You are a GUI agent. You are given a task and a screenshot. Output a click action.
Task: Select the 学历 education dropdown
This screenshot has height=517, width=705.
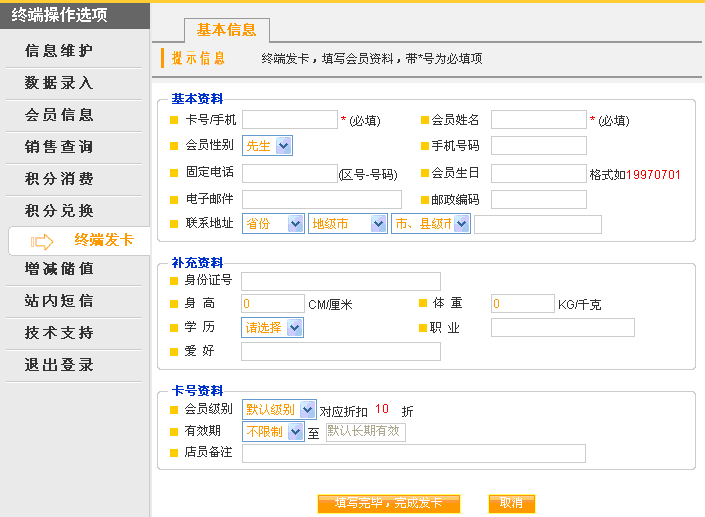click(272, 327)
